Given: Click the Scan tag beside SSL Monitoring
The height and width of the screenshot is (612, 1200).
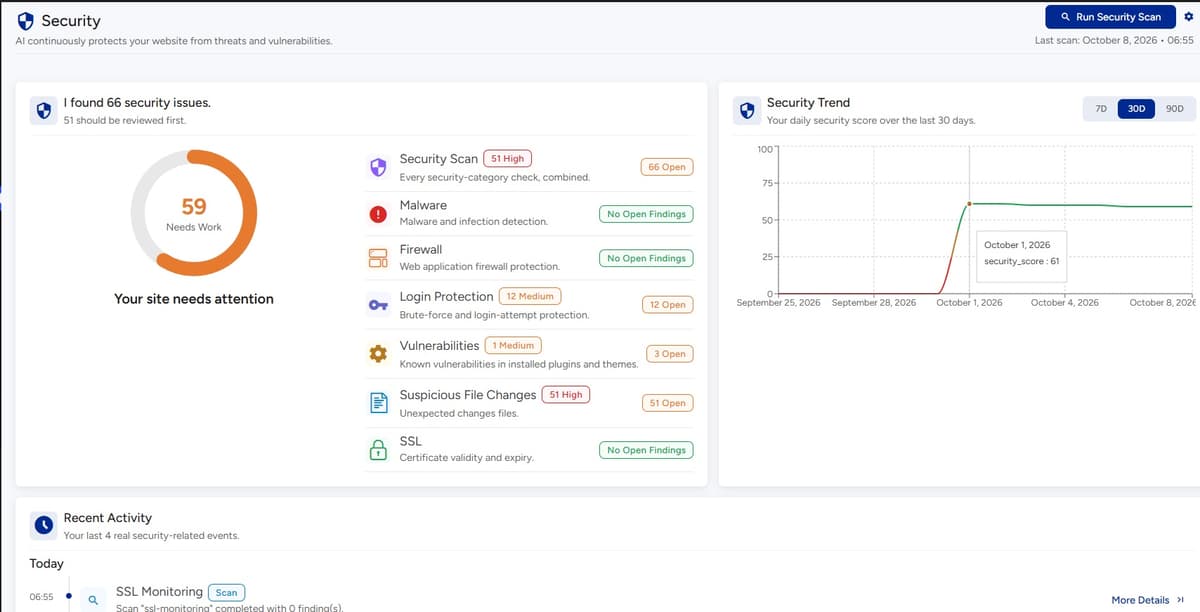Looking at the screenshot, I should point(227,593).
